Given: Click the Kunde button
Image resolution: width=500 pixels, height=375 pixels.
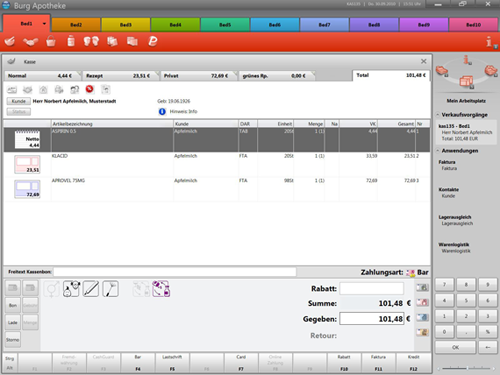Looking at the screenshot, I should tap(19, 101).
